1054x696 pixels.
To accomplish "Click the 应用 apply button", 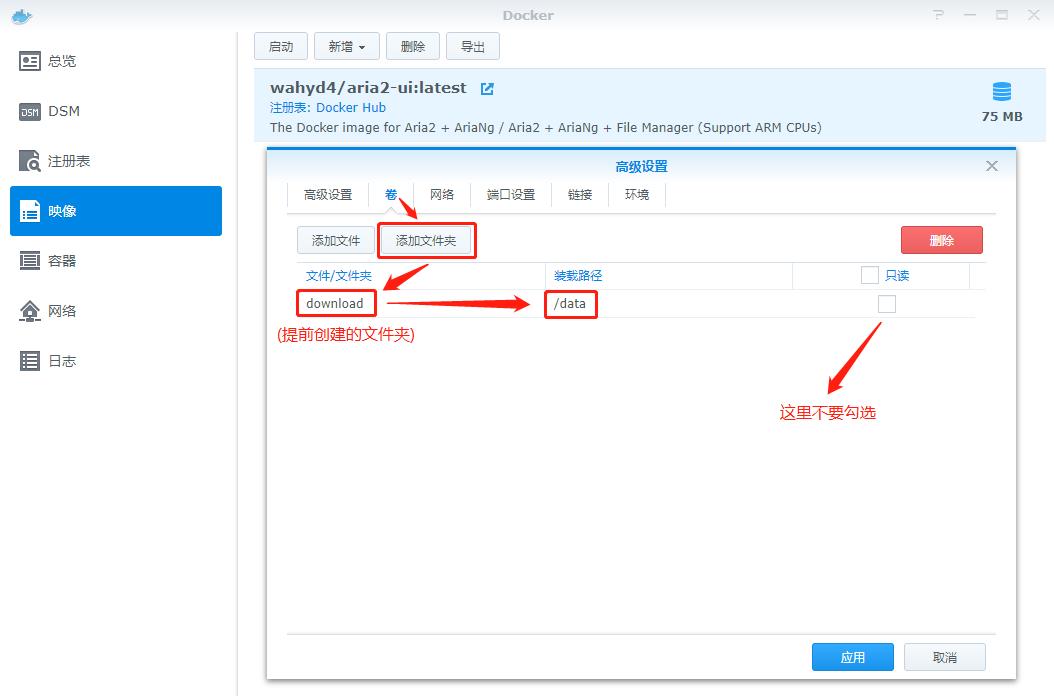I will point(853,657).
